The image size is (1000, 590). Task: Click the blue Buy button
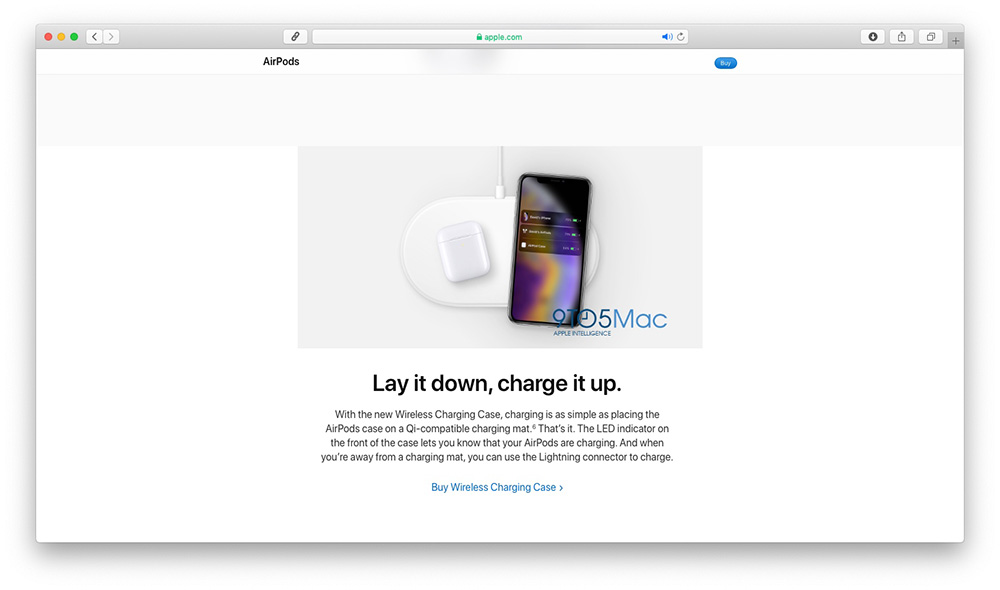[725, 63]
